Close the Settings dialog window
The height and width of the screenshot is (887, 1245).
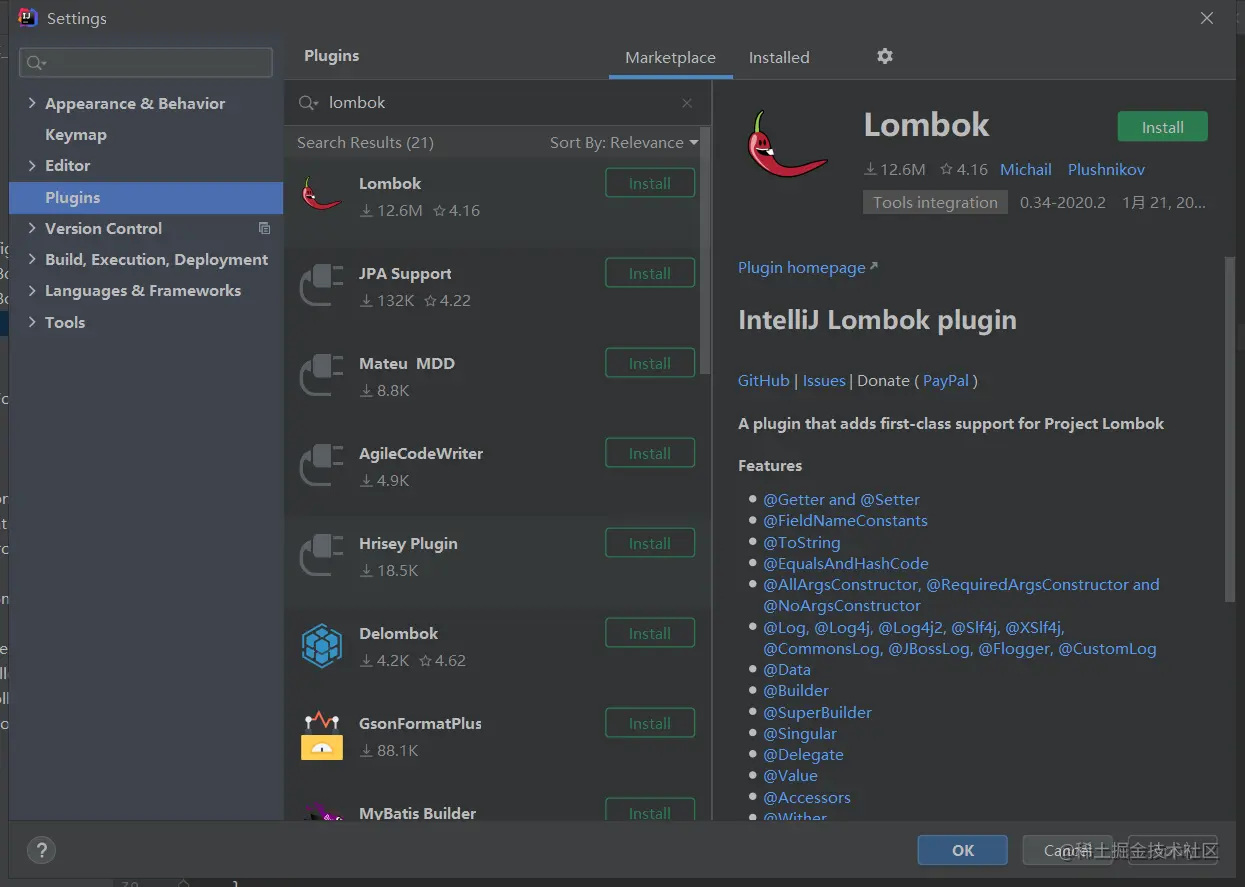[1207, 18]
